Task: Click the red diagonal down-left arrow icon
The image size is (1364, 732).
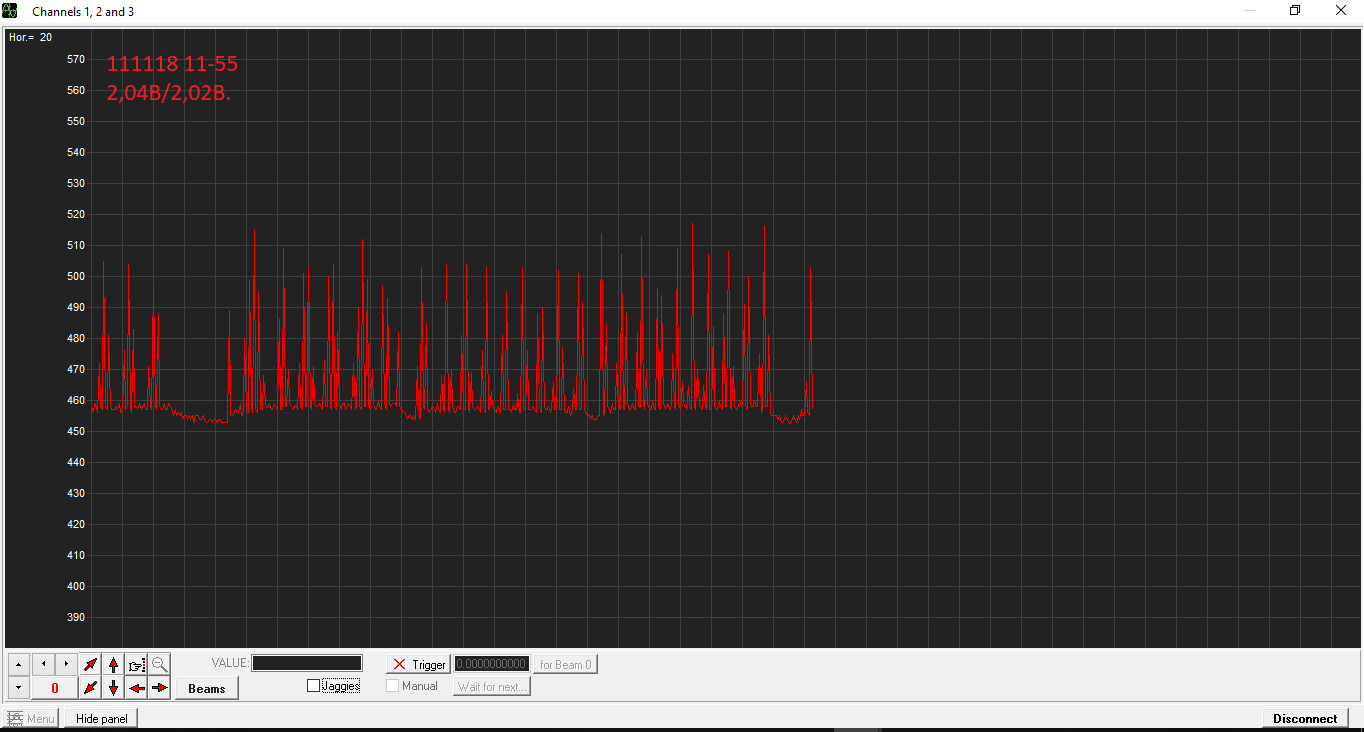Action: [91, 688]
